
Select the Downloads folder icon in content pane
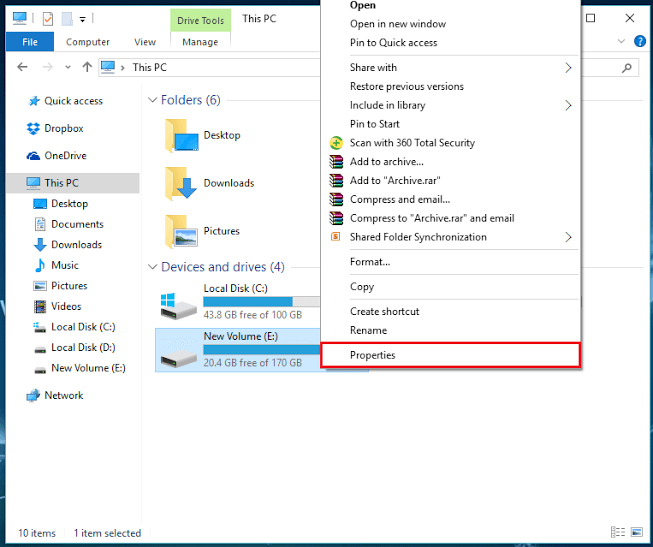182,184
